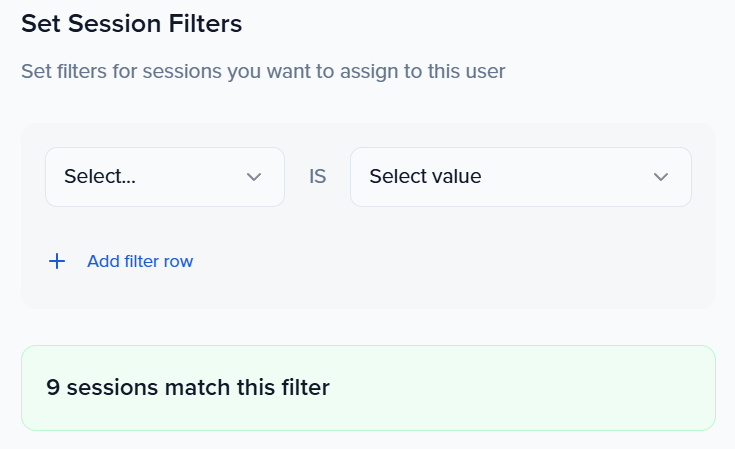Click the IS operator label
Viewport: 735px width, 449px height.
[x=318, y=177]
